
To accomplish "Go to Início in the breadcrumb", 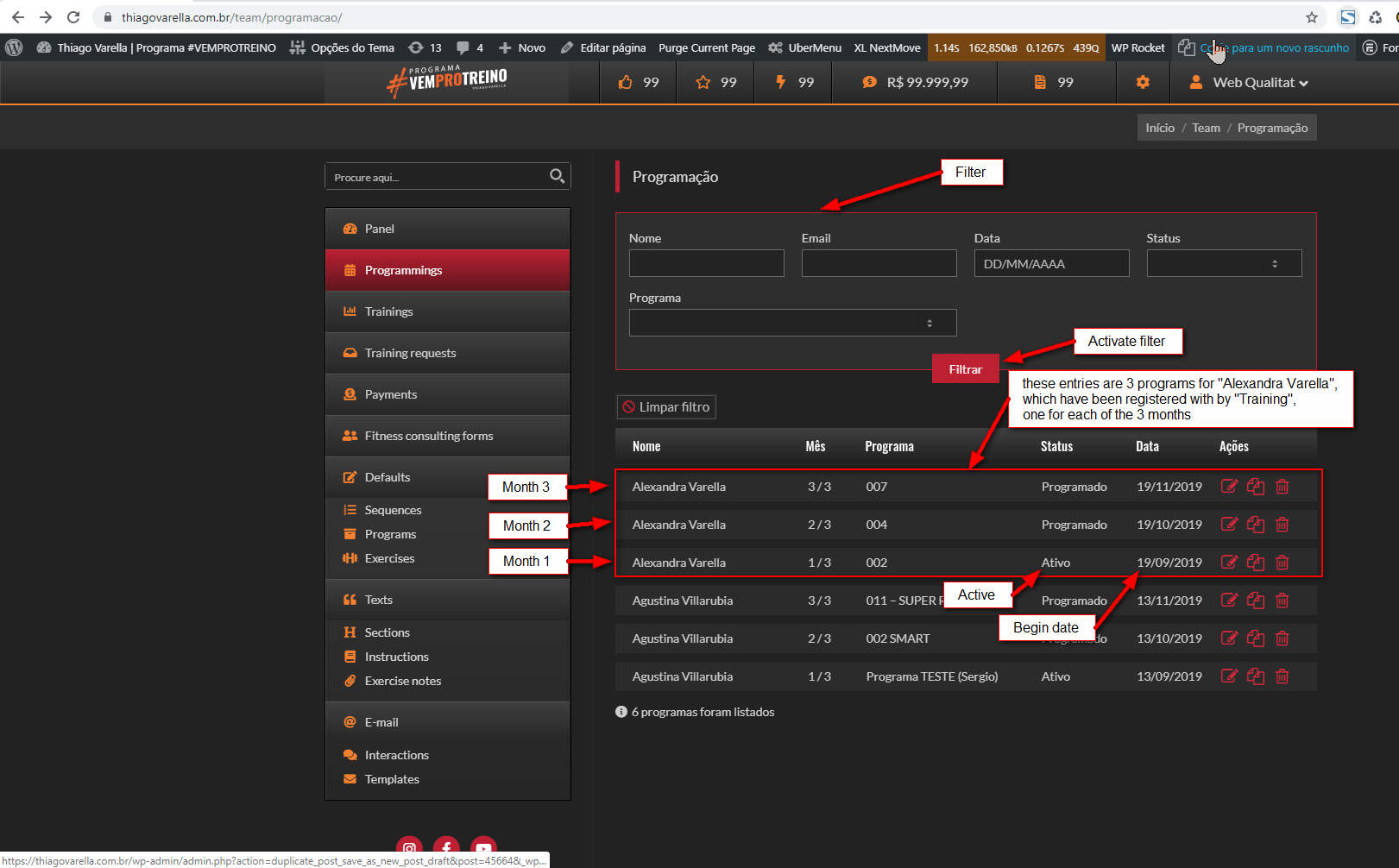I will (1159, 128).
